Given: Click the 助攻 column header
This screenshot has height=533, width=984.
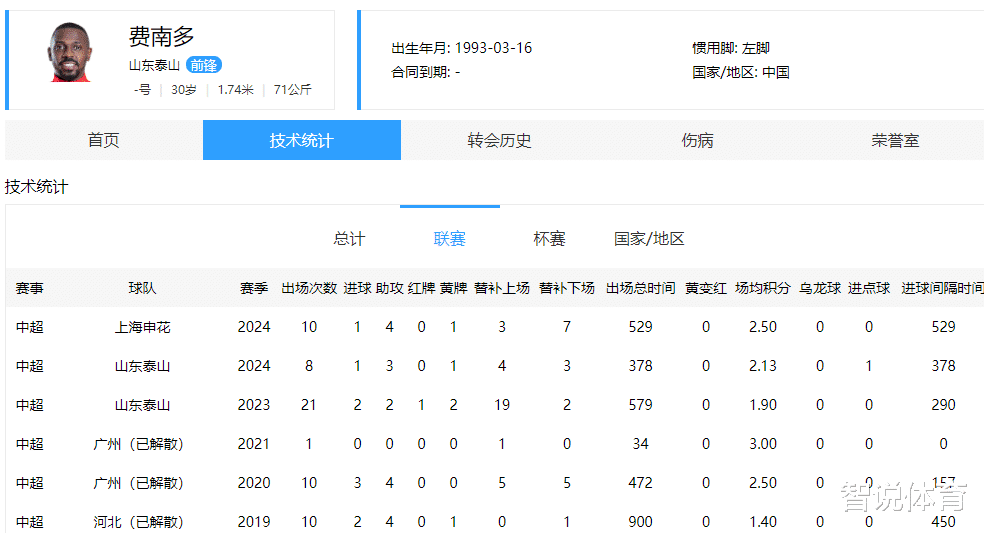Looking at the screenshot, I should tap(389, 288).
